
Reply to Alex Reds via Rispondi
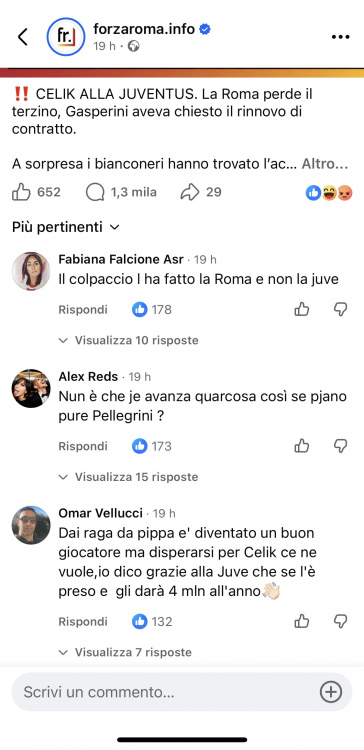click(x=83, y=446)
